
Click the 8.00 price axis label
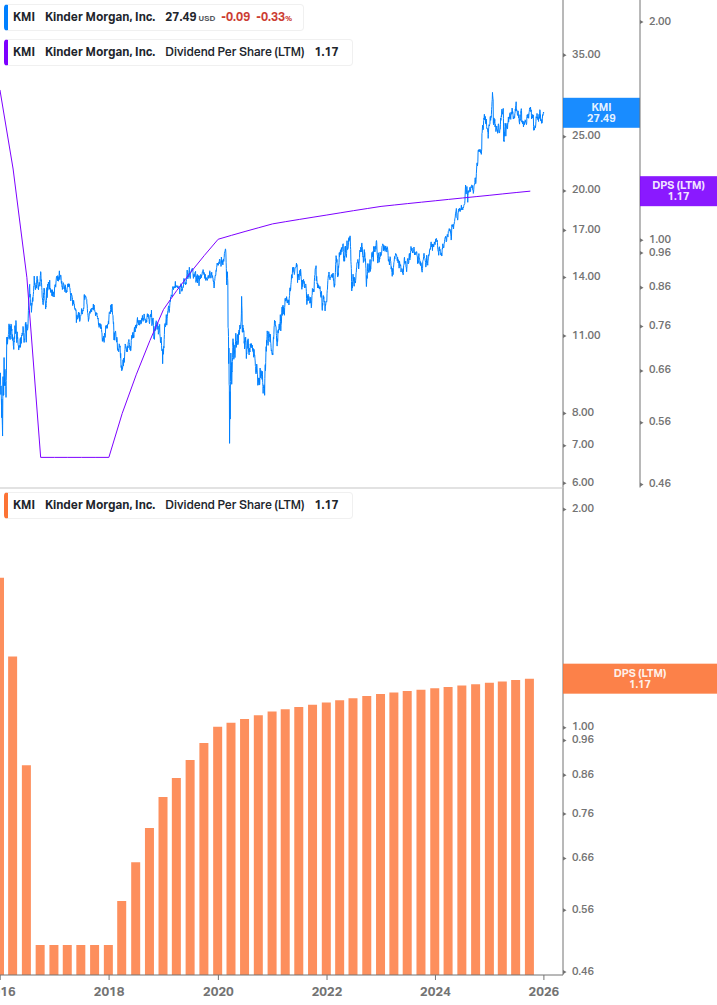pos(582,412)
